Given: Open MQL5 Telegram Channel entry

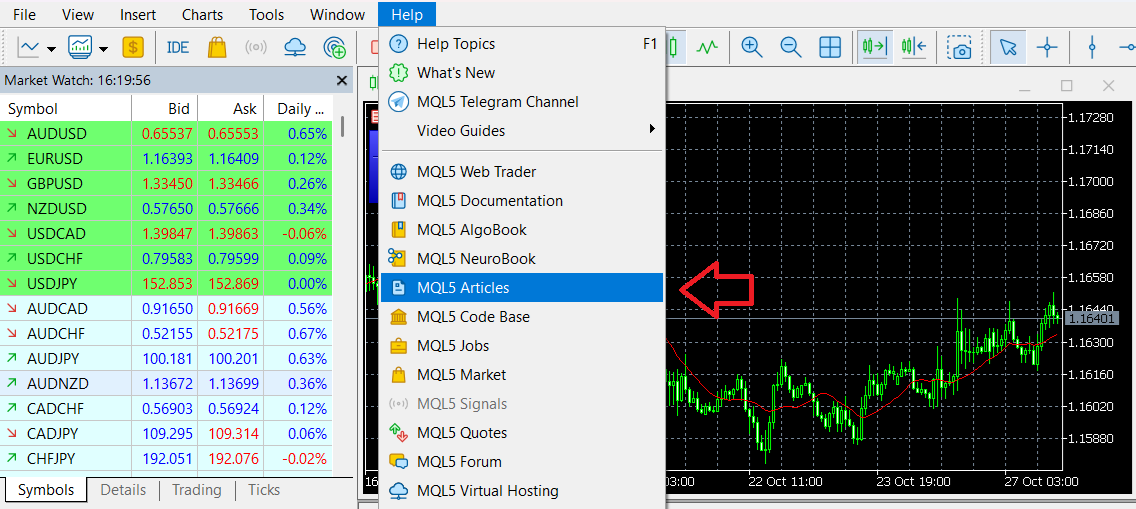Looking at the screenshot, I should pos(522,102).
